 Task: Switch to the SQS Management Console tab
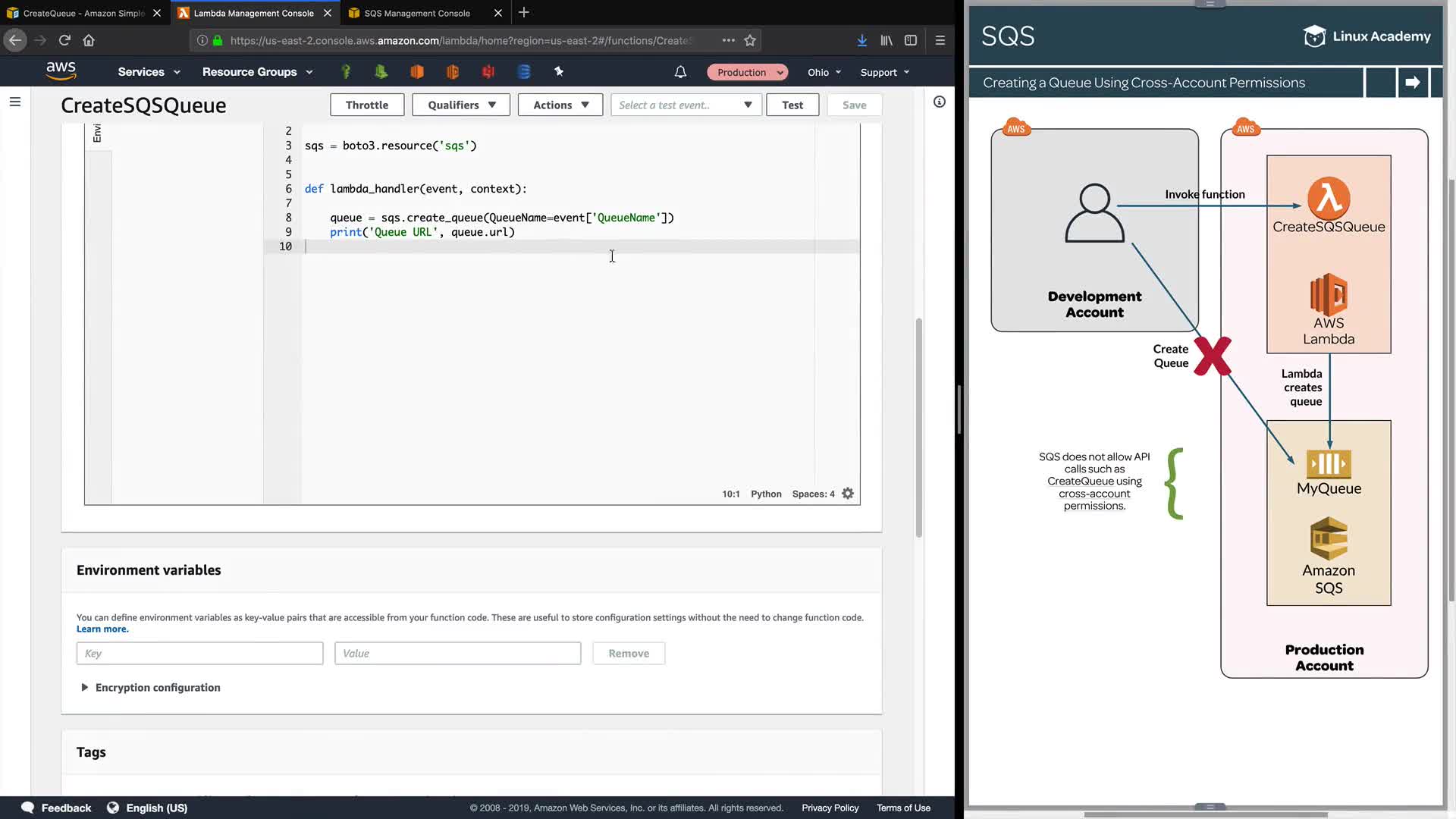(417, 13)
